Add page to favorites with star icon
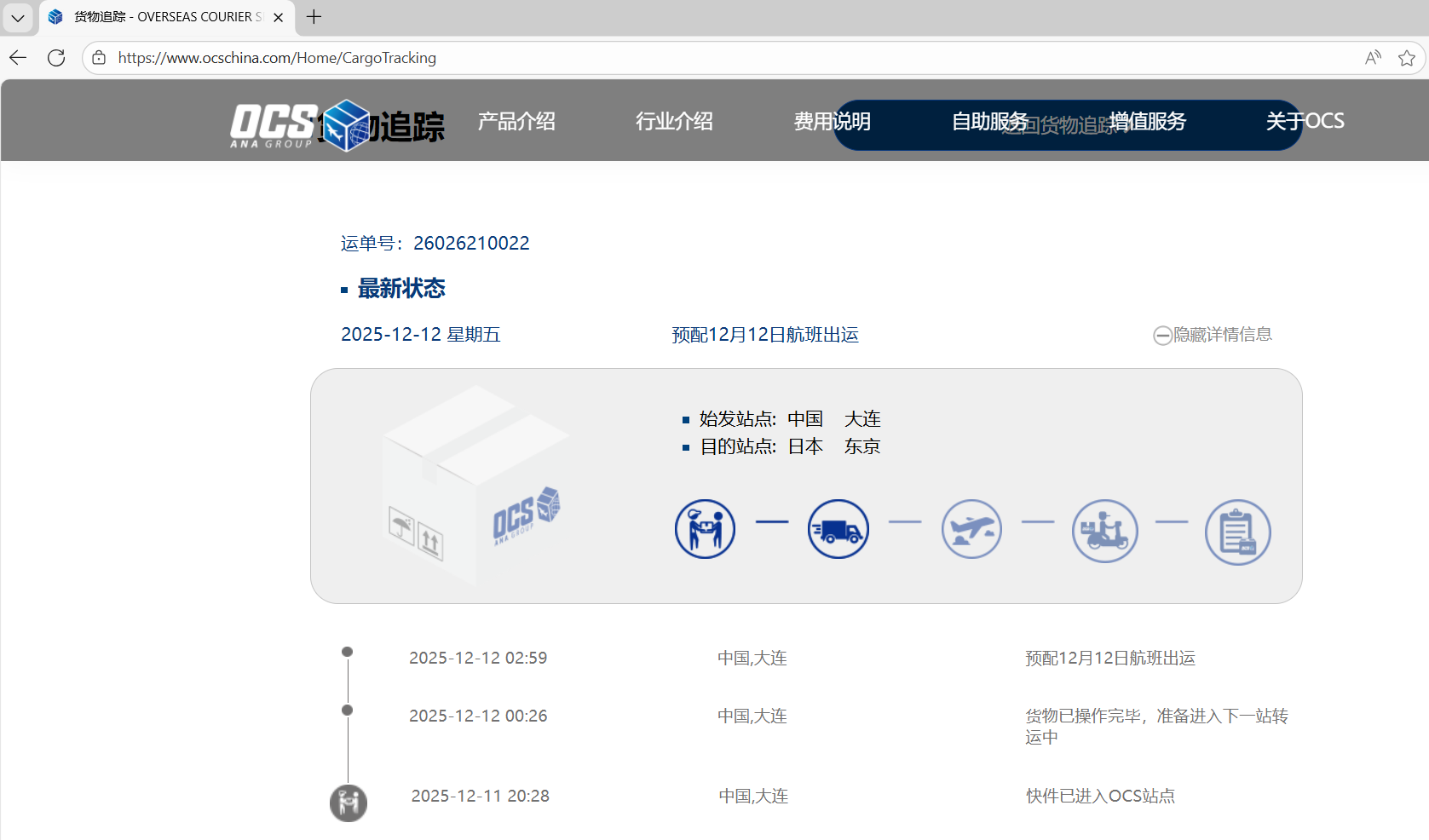1429x840 pixels. tap(1406, 58)
